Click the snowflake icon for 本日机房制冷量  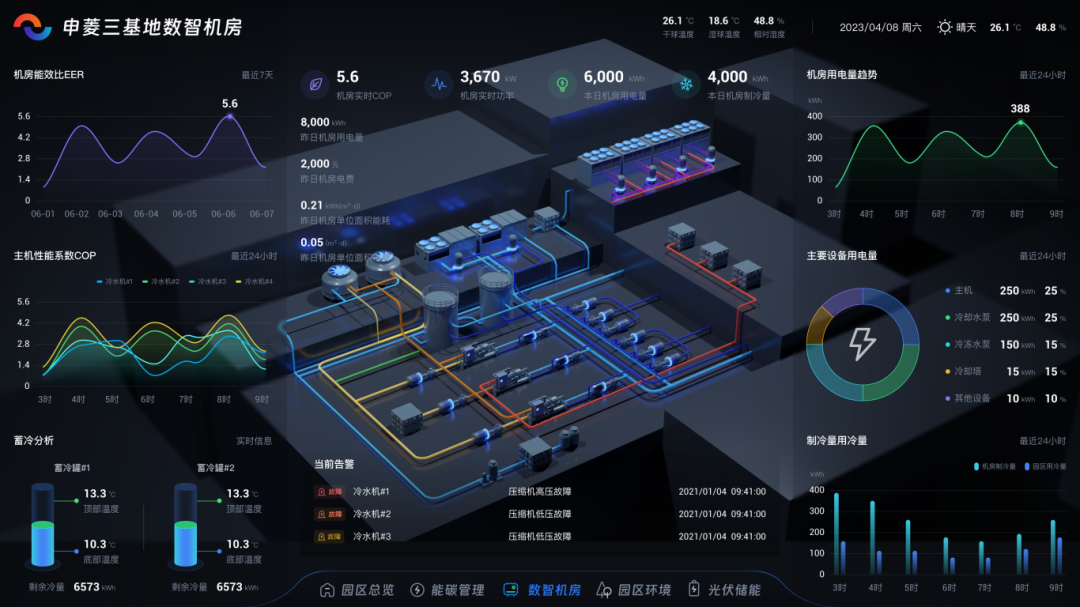pos(687,85)
